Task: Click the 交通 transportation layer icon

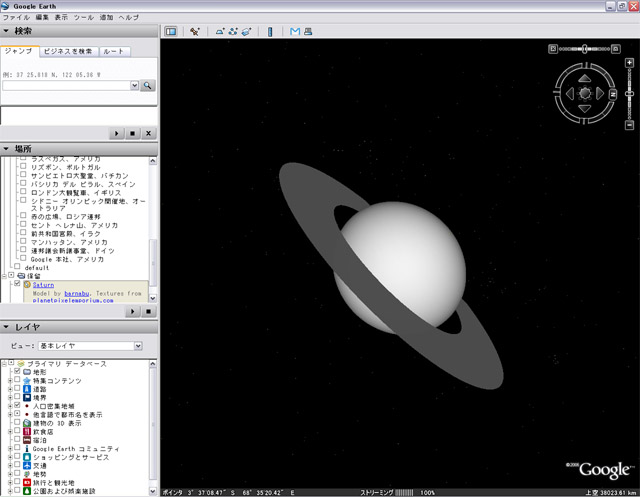Action: (27, 466)
